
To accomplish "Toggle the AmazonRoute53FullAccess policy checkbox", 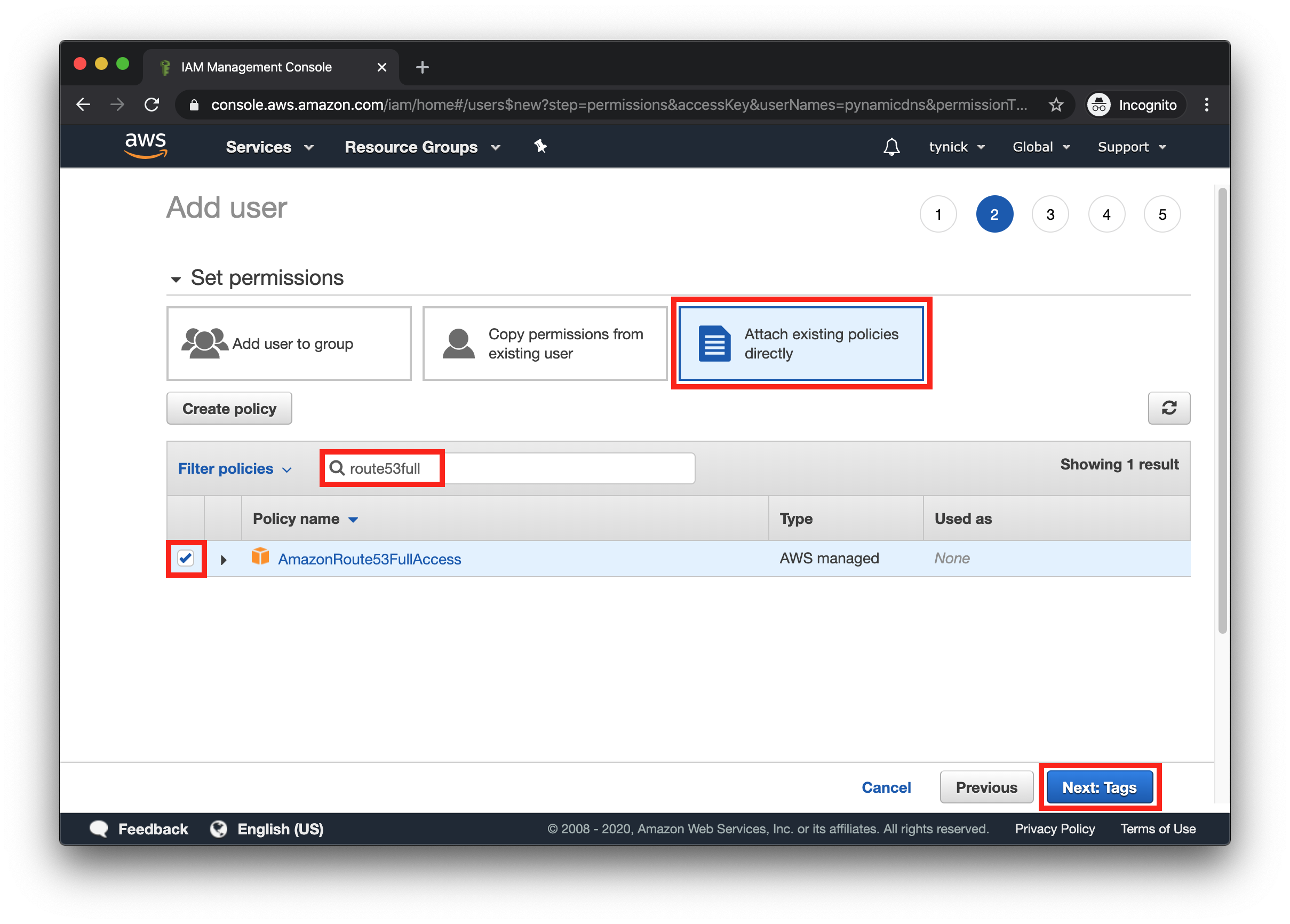I will point(185,558).
